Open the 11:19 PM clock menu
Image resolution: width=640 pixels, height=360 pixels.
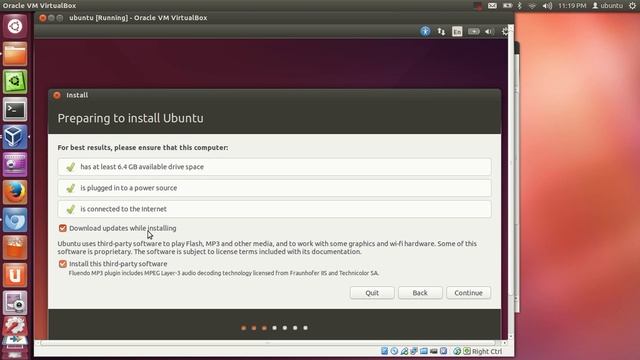click(572, 6)
